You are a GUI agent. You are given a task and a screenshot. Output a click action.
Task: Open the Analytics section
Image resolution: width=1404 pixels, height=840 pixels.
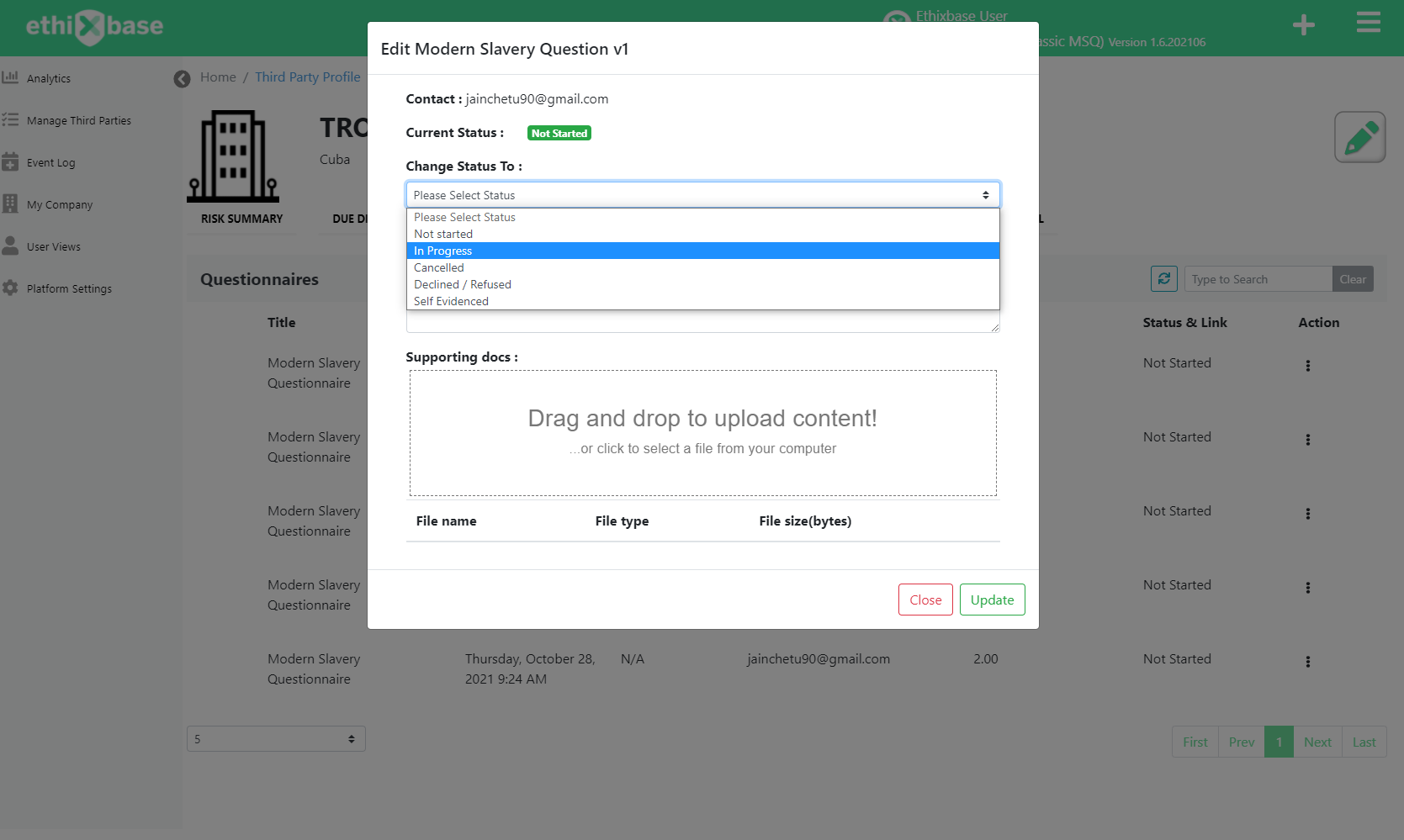pos(48,77)
